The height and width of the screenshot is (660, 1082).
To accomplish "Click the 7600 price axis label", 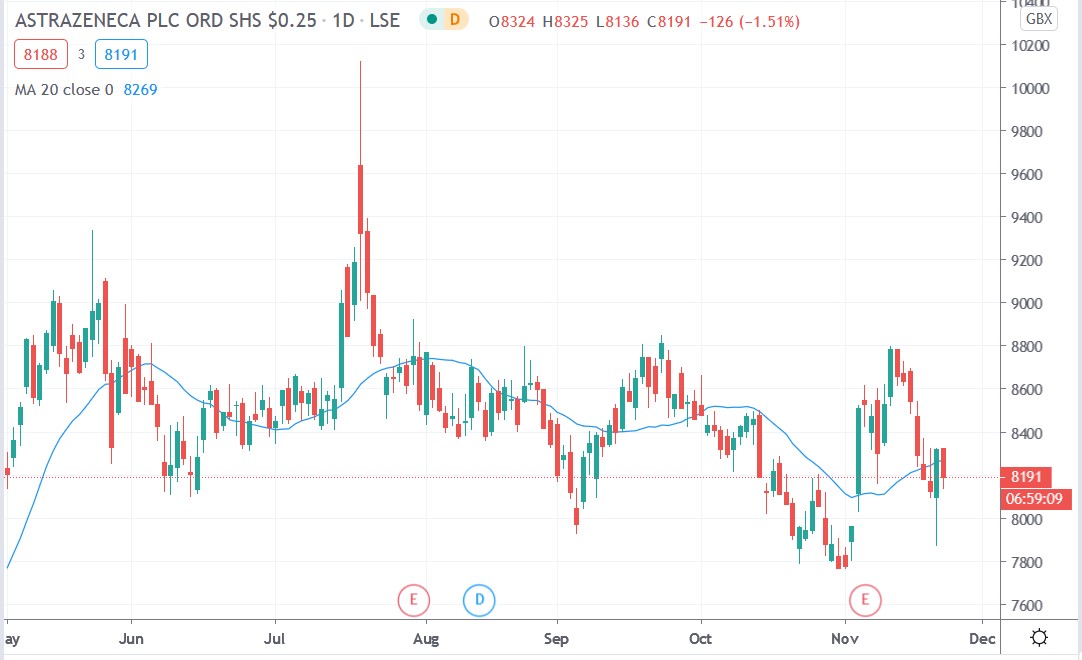I will tap(1025, 605).
